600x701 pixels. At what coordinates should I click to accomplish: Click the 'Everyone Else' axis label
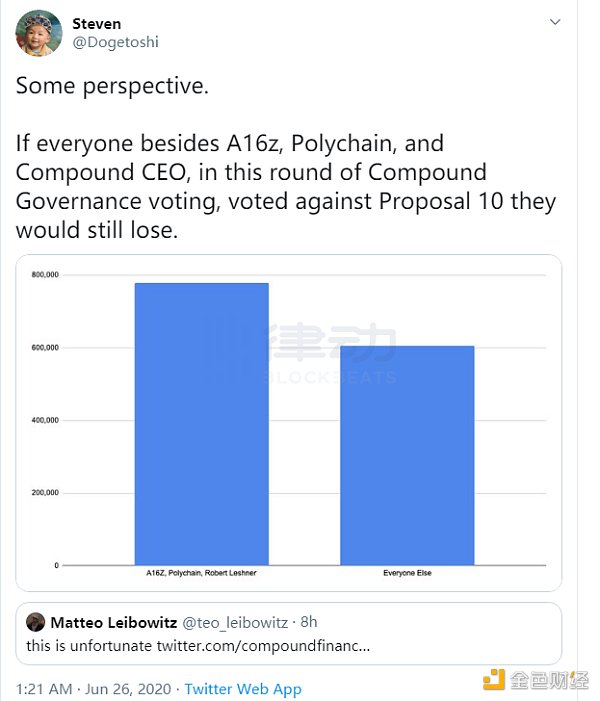[407, 573]
